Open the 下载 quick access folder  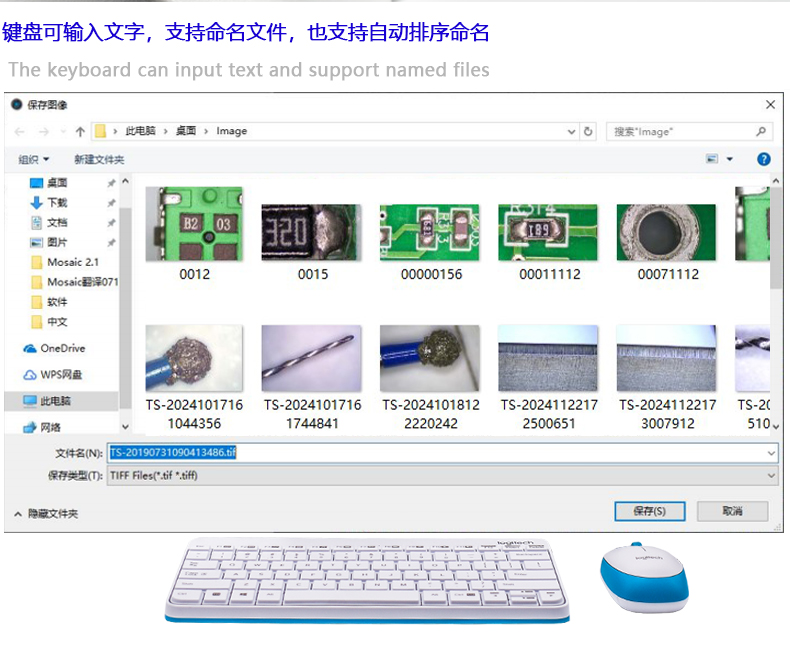pos(56,202)
